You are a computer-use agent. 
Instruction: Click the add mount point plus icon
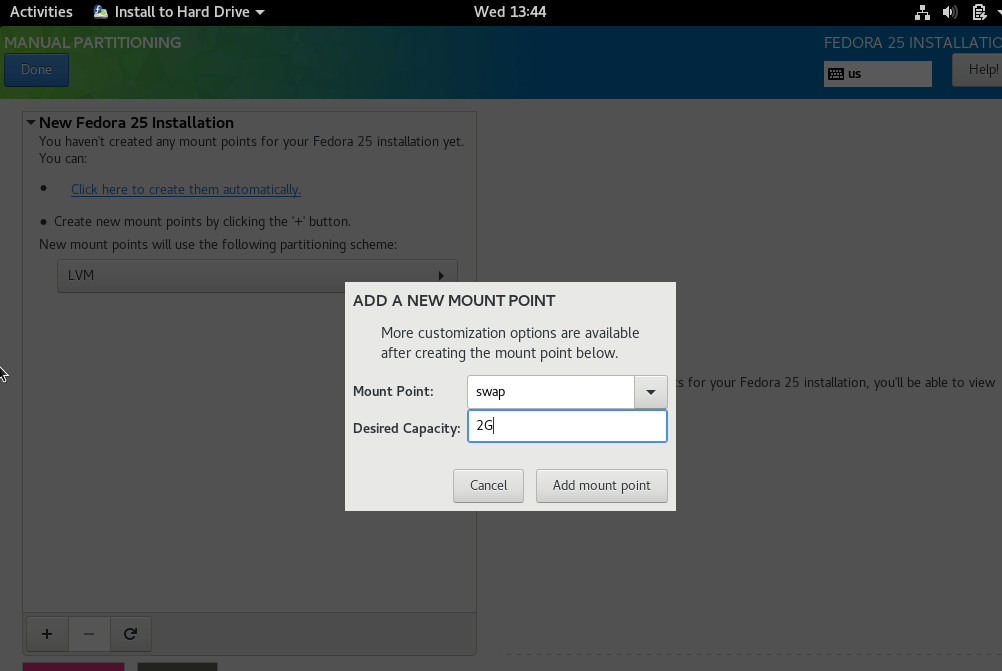point(47,633)
